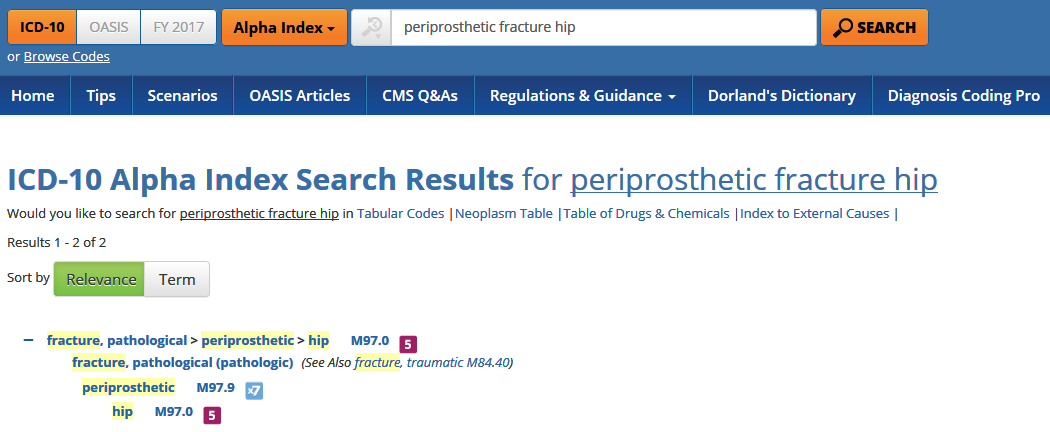Screen dimensions: 1050x432
Task: Click the blue x7 badge near M97.9
Action: [x=254, y=391]
